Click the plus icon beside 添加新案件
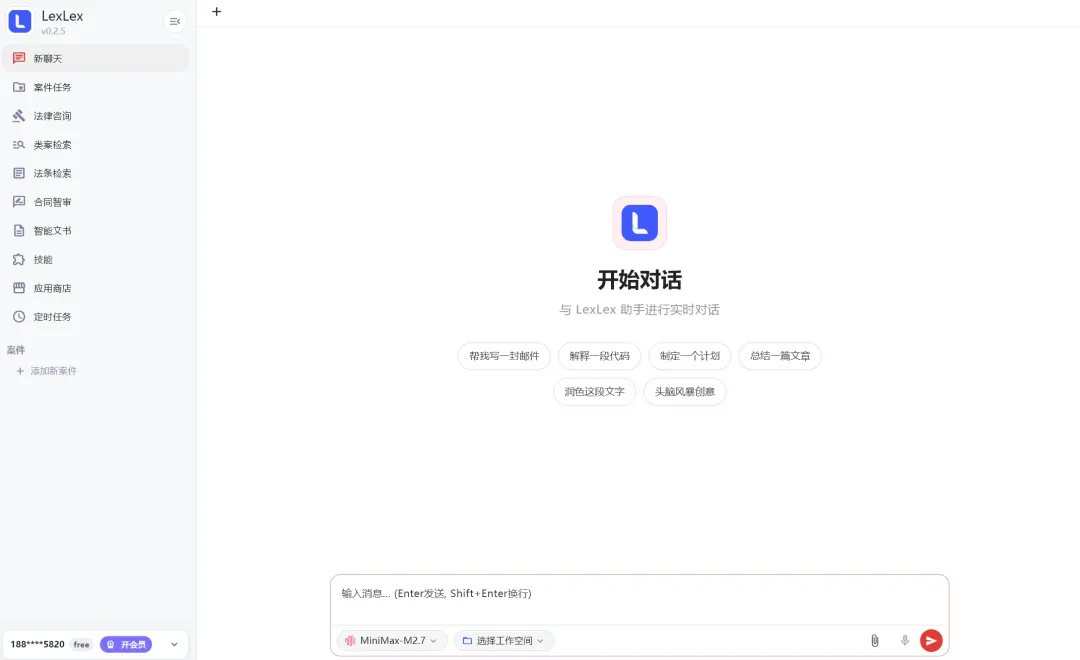The image size is (1080, 660). click(x=20, y=371)
